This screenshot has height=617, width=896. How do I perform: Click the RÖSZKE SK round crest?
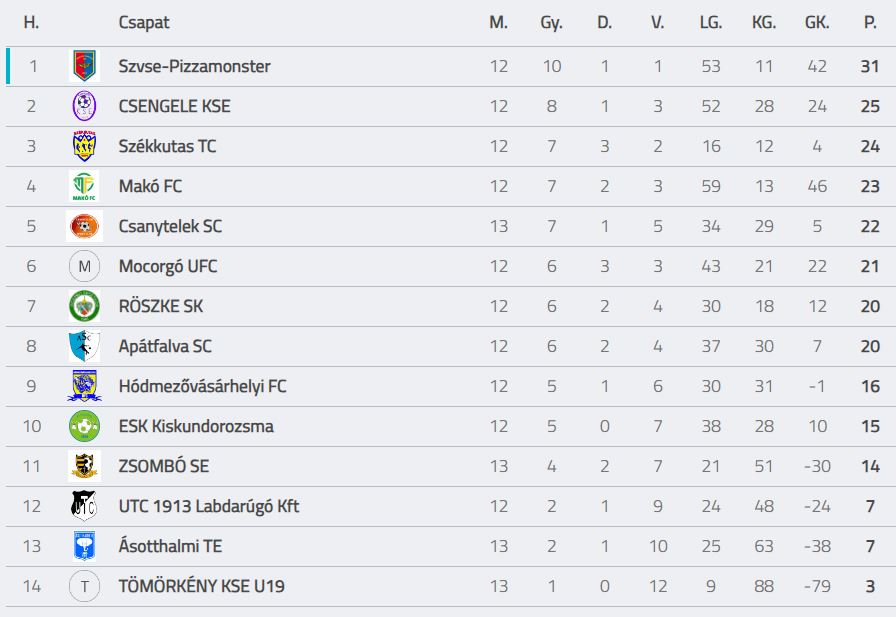coord(84,306)
